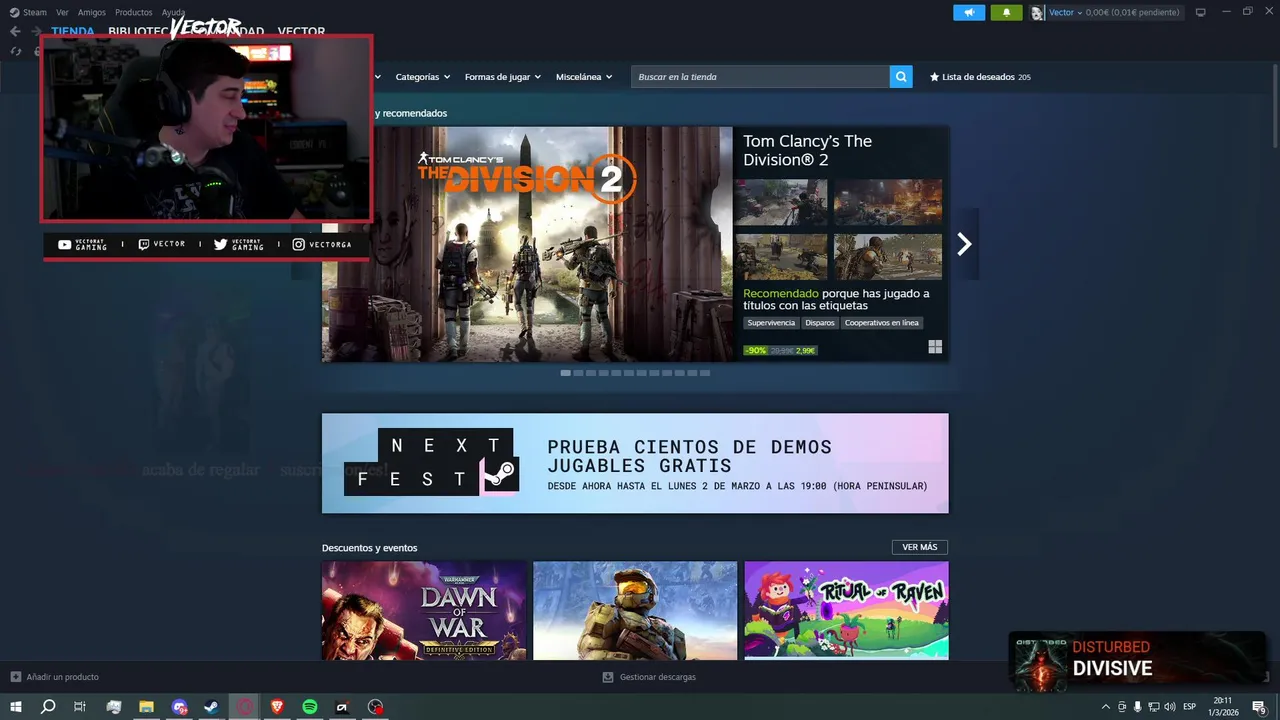Open Steam announcements megaphone button
This screenshot has height=720, width=1280.
pos(969,12)
